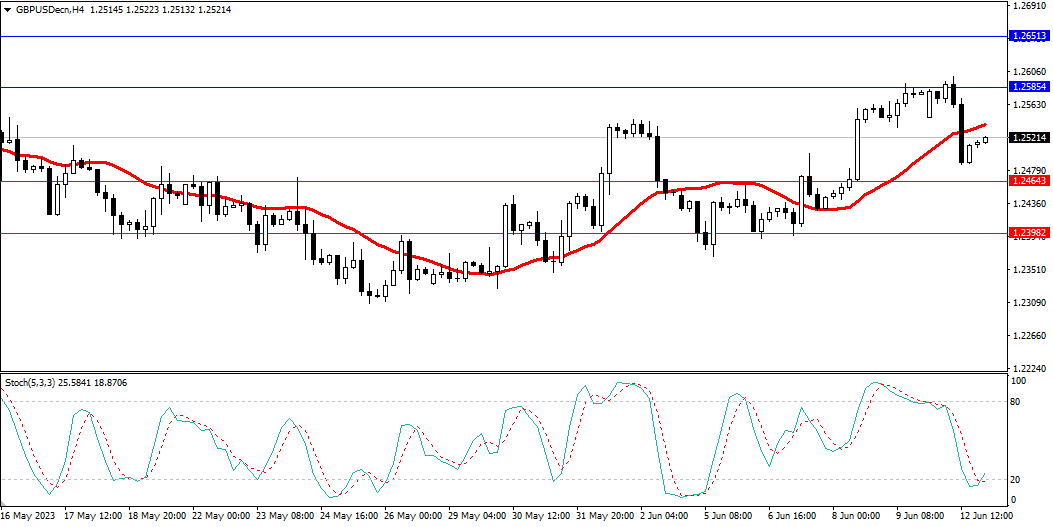
Task: Click the OHLC quote 1.25145 1.25223 1.25132 1.25214
Action: click(160, 10)
